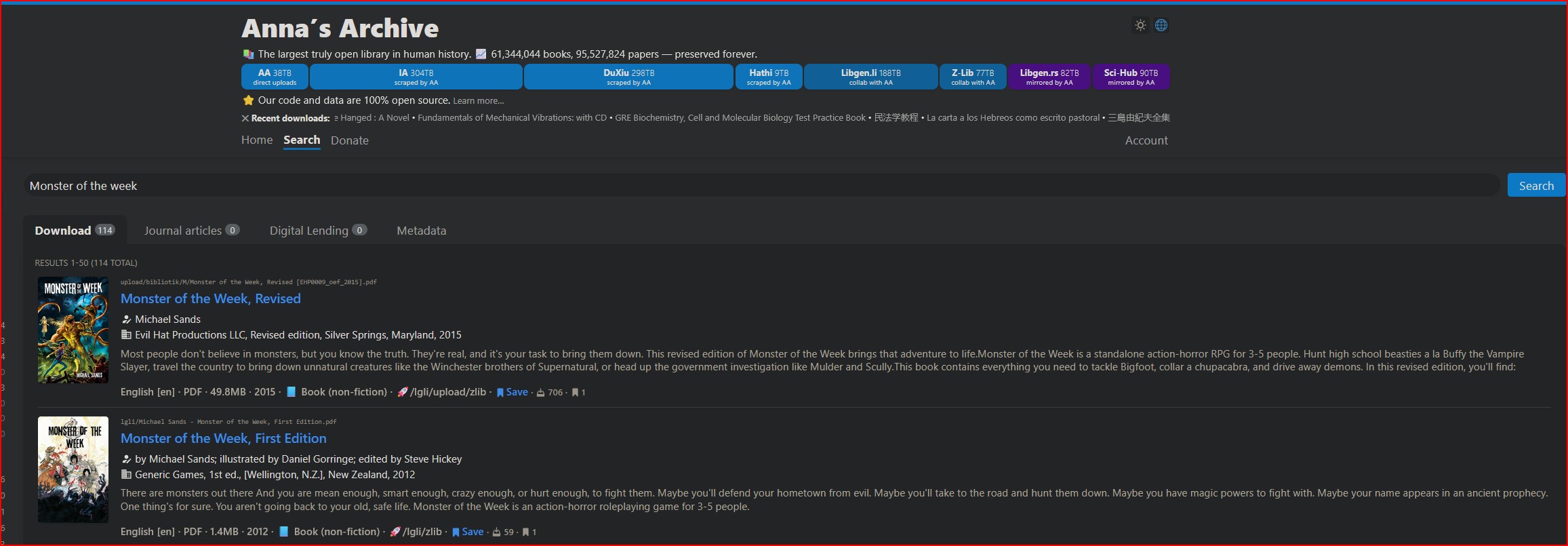This screenshot has height=546, width=1568.
Task: Click the 59 downloads count in second result
Action: (503, 532)
